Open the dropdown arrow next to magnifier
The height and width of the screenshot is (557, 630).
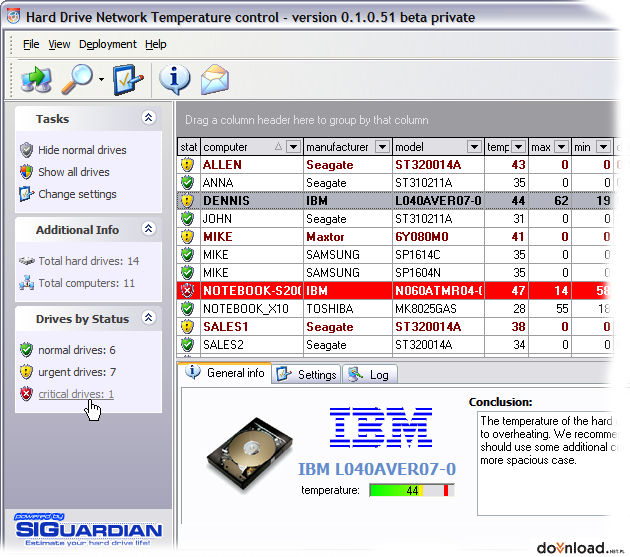(101, 80)
